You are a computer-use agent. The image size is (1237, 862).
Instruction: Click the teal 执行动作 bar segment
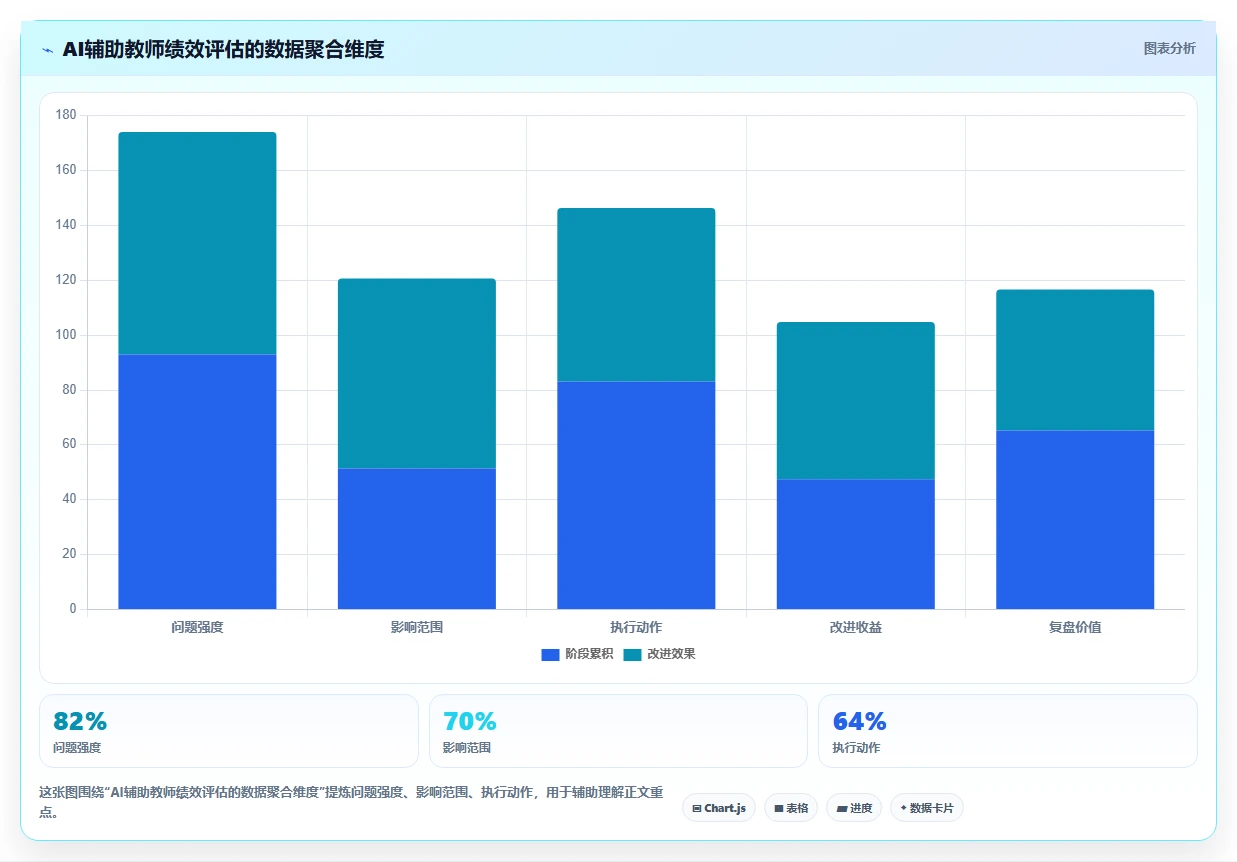click(636, 294)
